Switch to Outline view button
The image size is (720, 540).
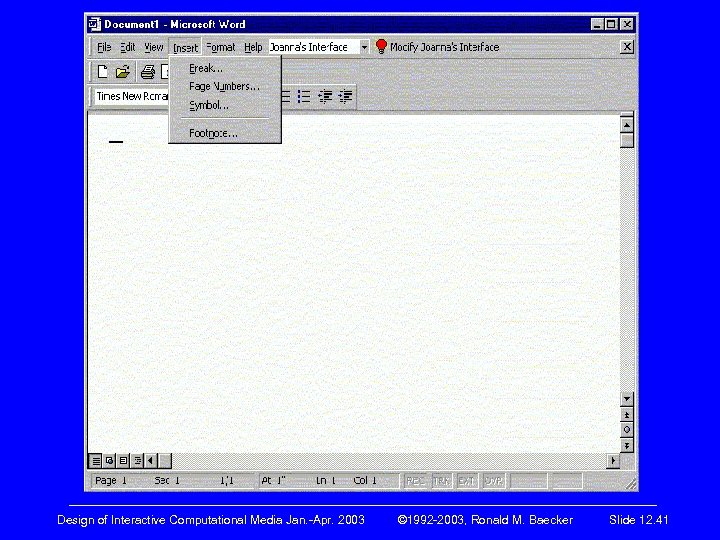(x=137, y=460)
